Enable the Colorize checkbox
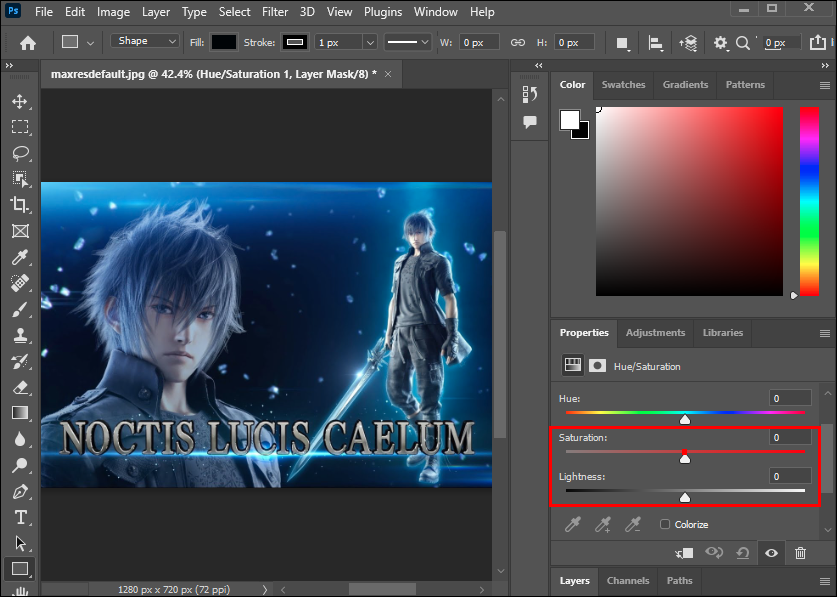The height and width of the screenshot is (597, 837). (665, 524)
